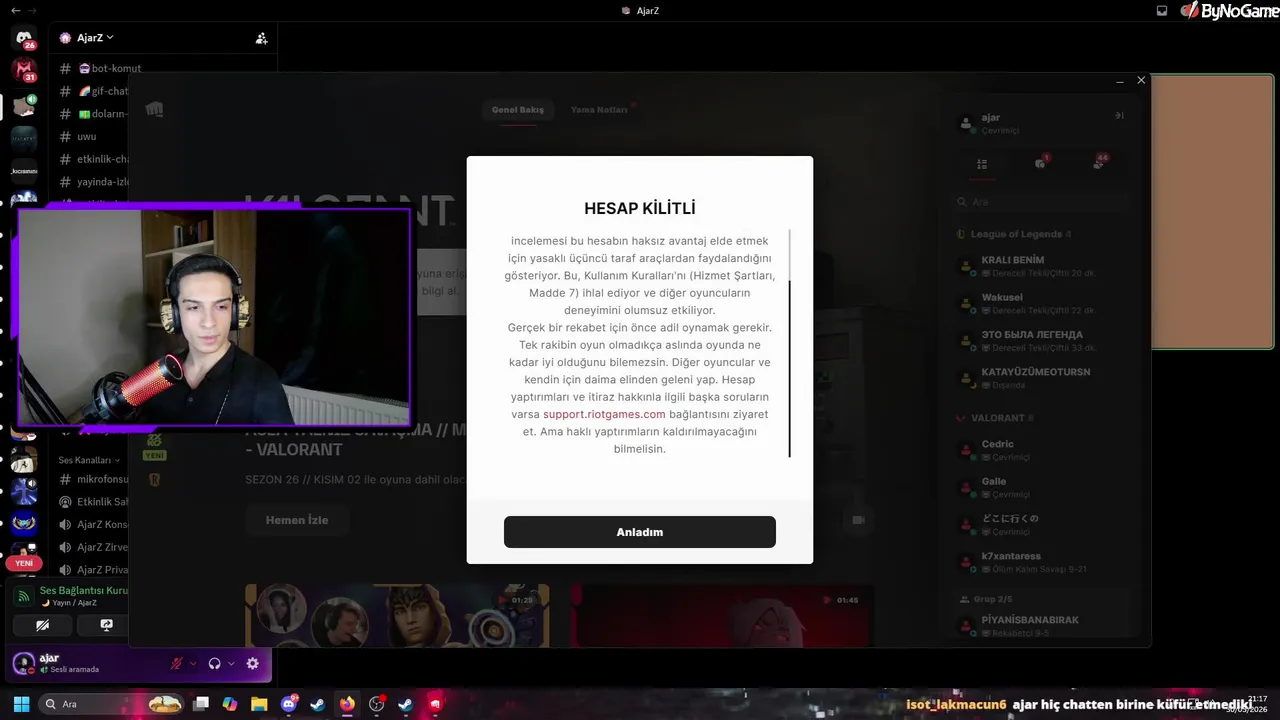Select friend k7xantaress

pyautogui.click(x=1040, y=562)
